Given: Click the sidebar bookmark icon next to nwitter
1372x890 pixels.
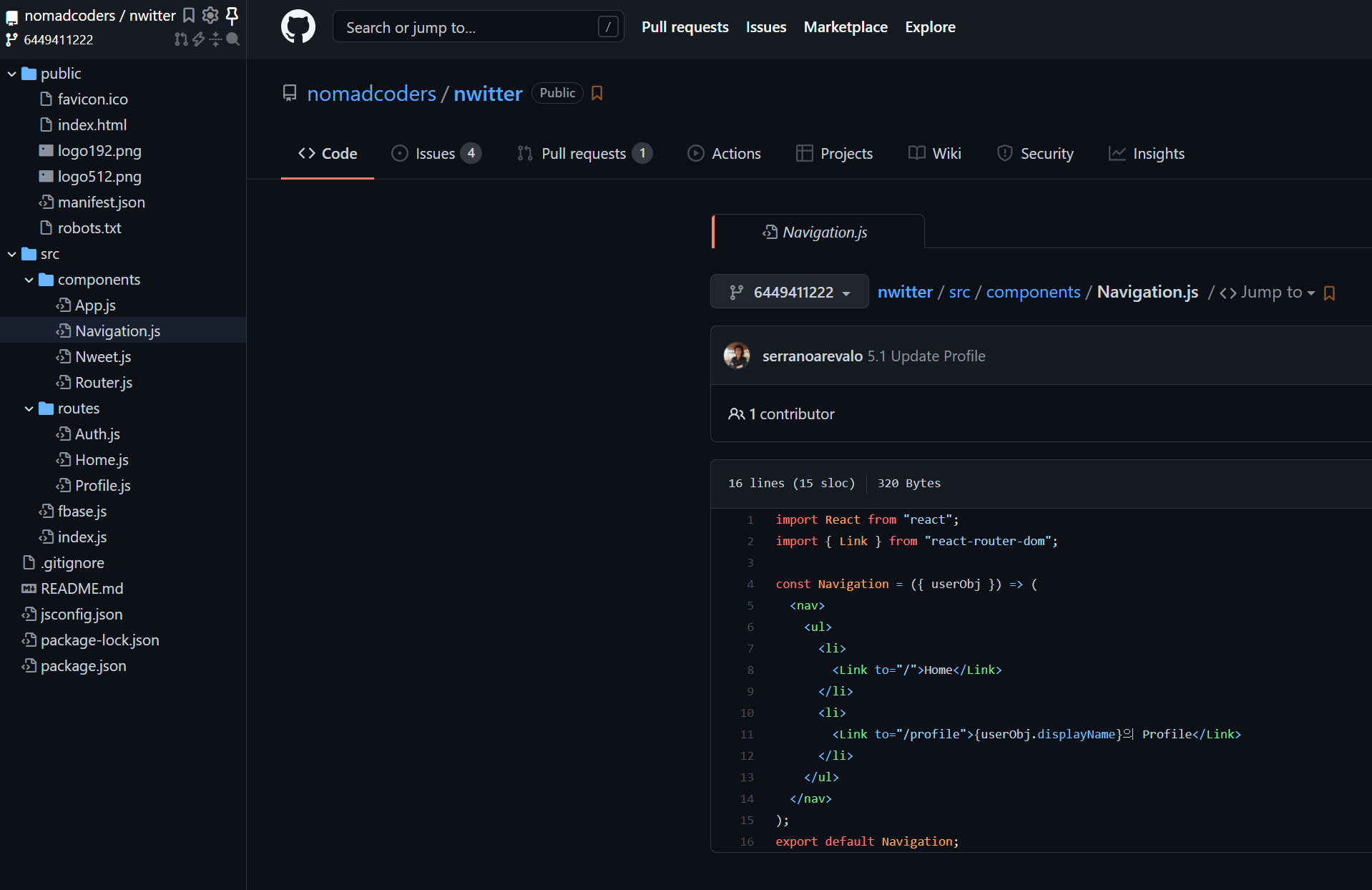Looking at the screenshot, I should pos(189,15).
